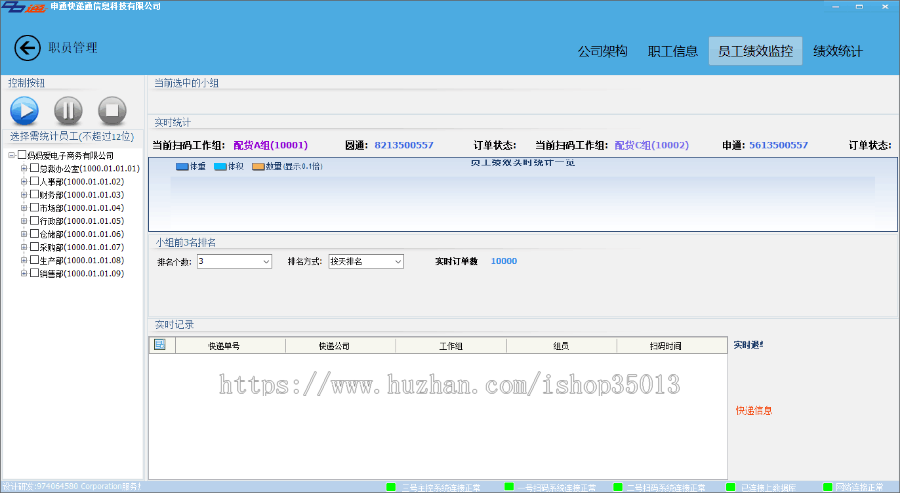Viewport: 900px width, 493px height.
Task: Check the 市场部(1000.01.01.04) checkbox
Action: click(x=34, y=208)
